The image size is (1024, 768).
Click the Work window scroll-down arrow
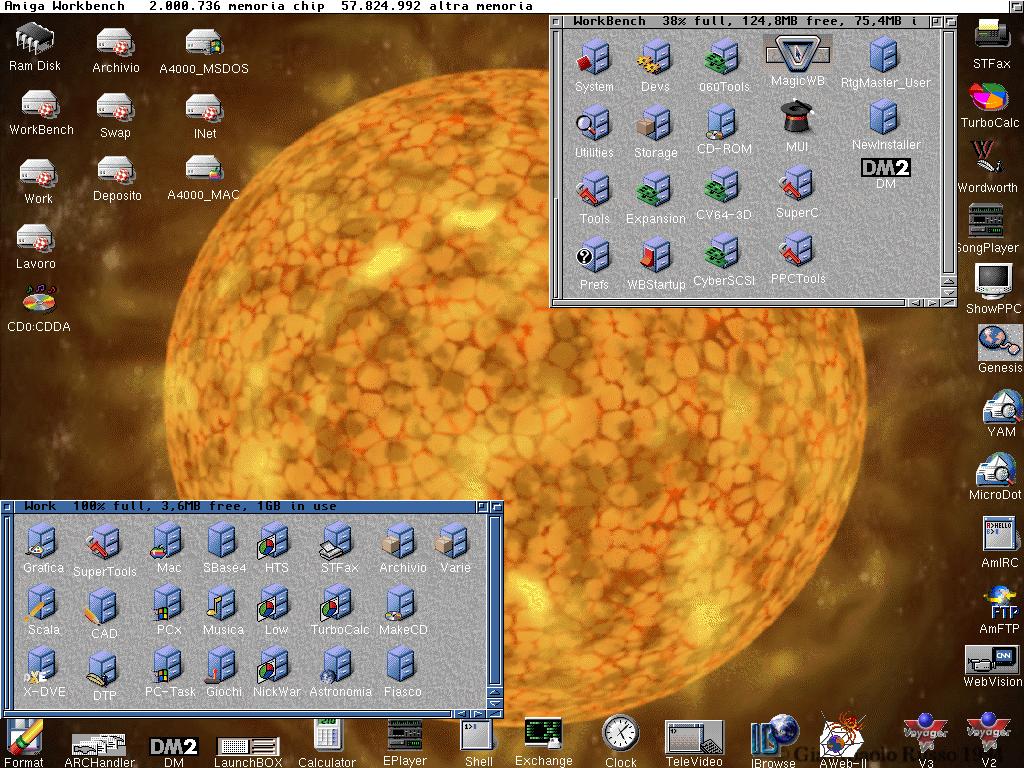tap(496, 703)
